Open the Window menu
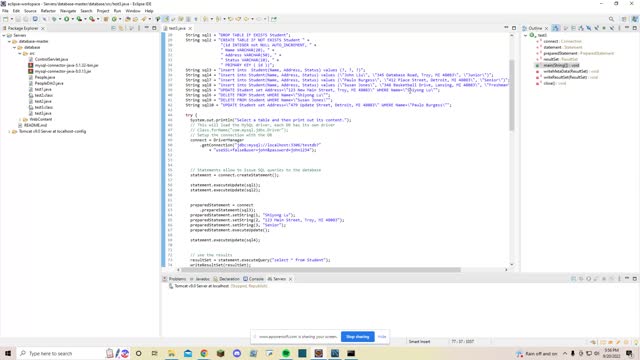 click(x=133, y=11)
